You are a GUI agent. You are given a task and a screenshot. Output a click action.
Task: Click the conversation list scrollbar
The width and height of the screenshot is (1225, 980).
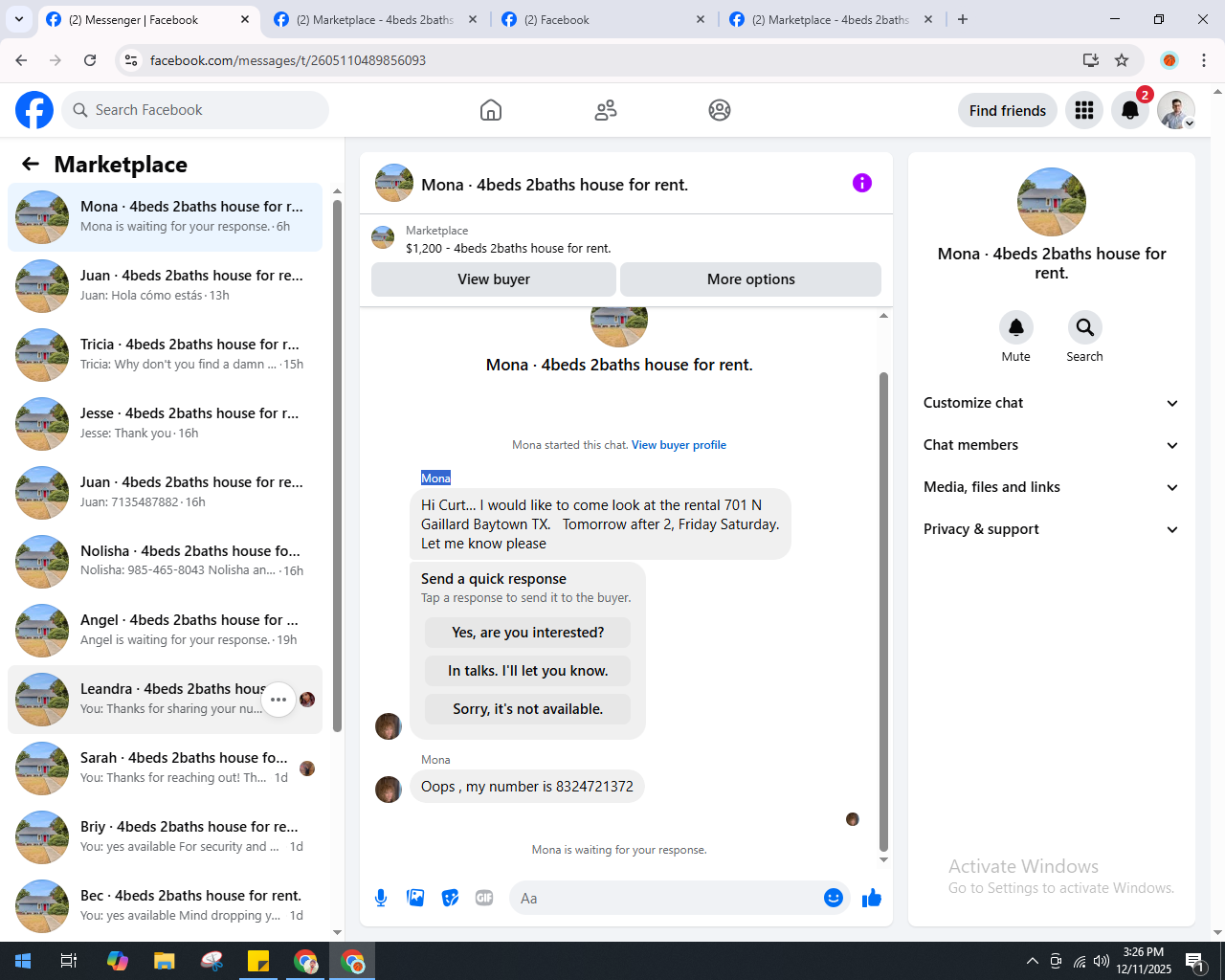point(337,465)
